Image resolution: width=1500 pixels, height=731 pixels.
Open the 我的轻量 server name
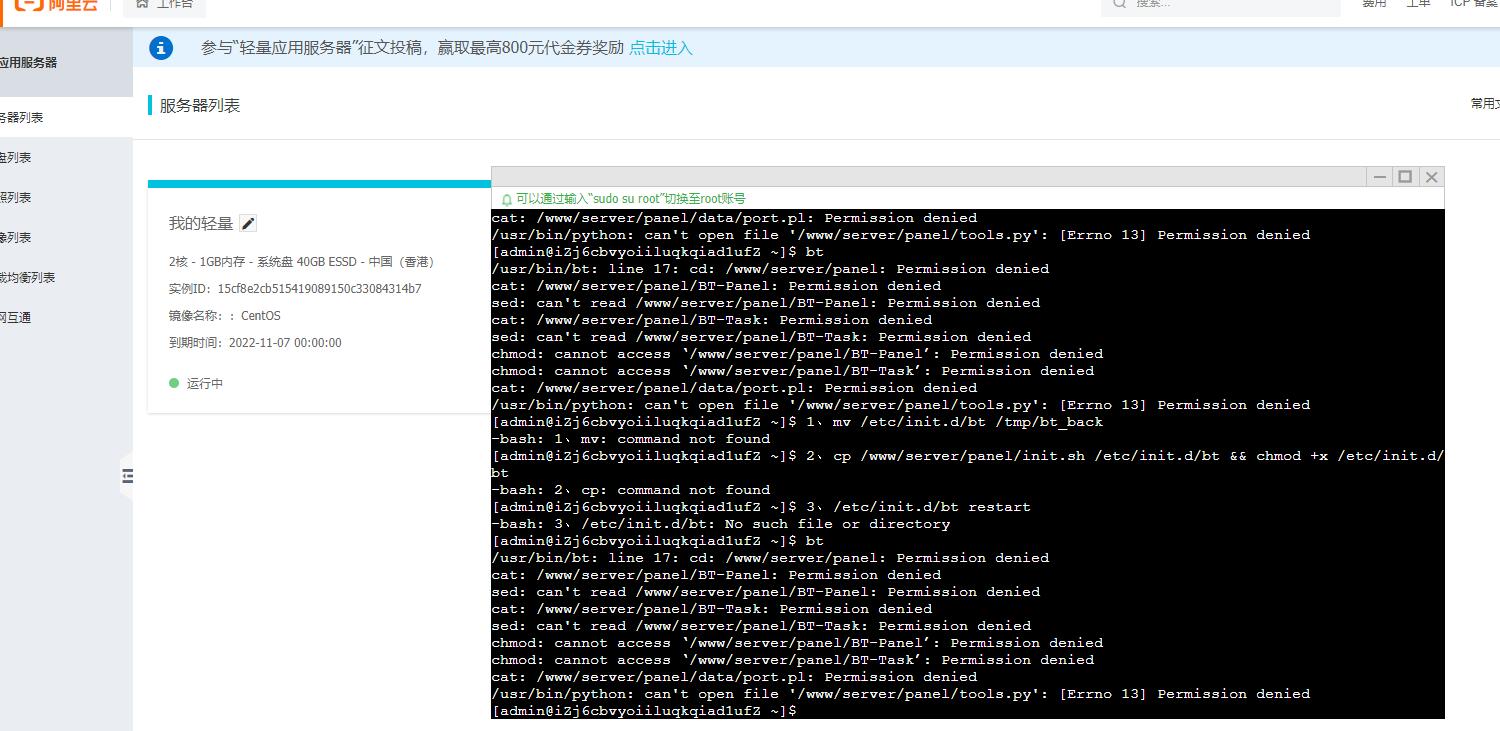pyautogui.click(x=201, y=224)
